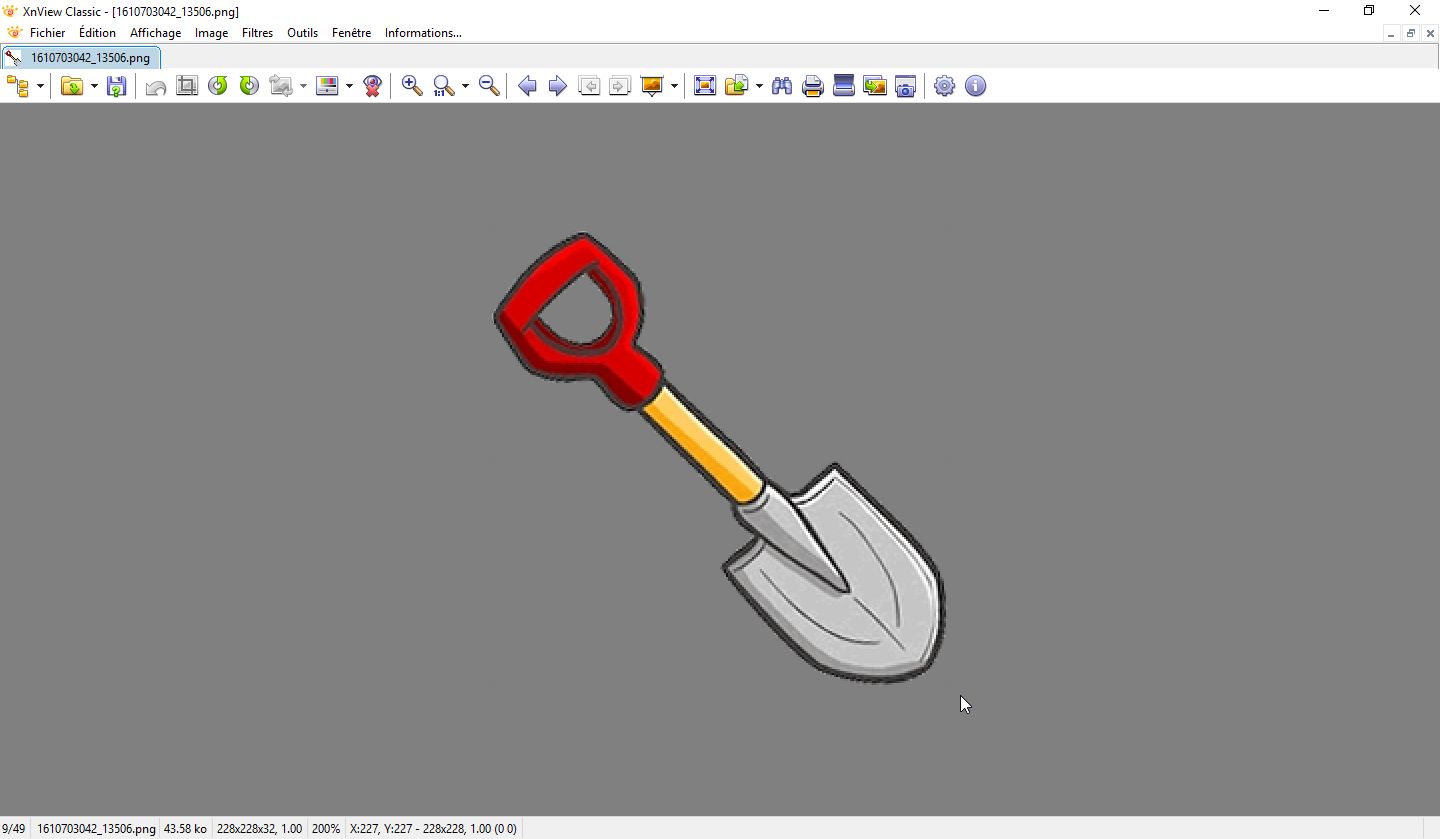The image size is (1440, 839).
Task: Click the Save As floppy disk icon
Action: (x=117, y=86)
